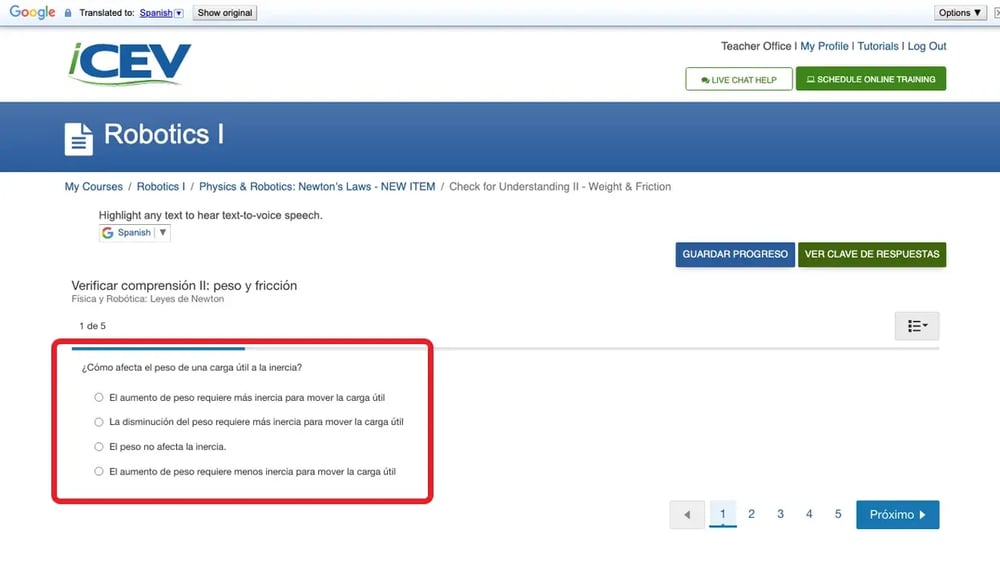Viewport: 1000px width, 577px height.
Task: Click the Google logo in translate bar
Action: 33,12
